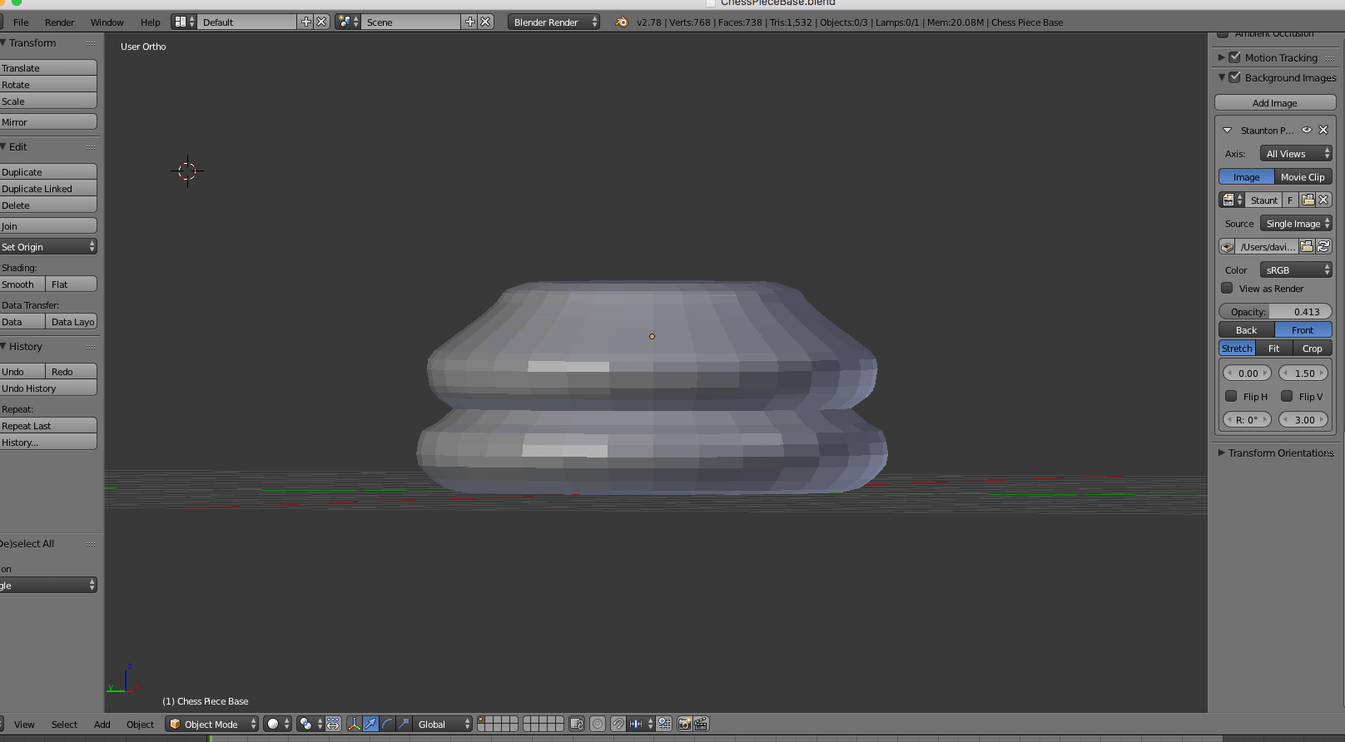Viewport: 1345px width, 742px height.
Task: Click the rotate manipulator arc icon
Action: tap(387, 724)
